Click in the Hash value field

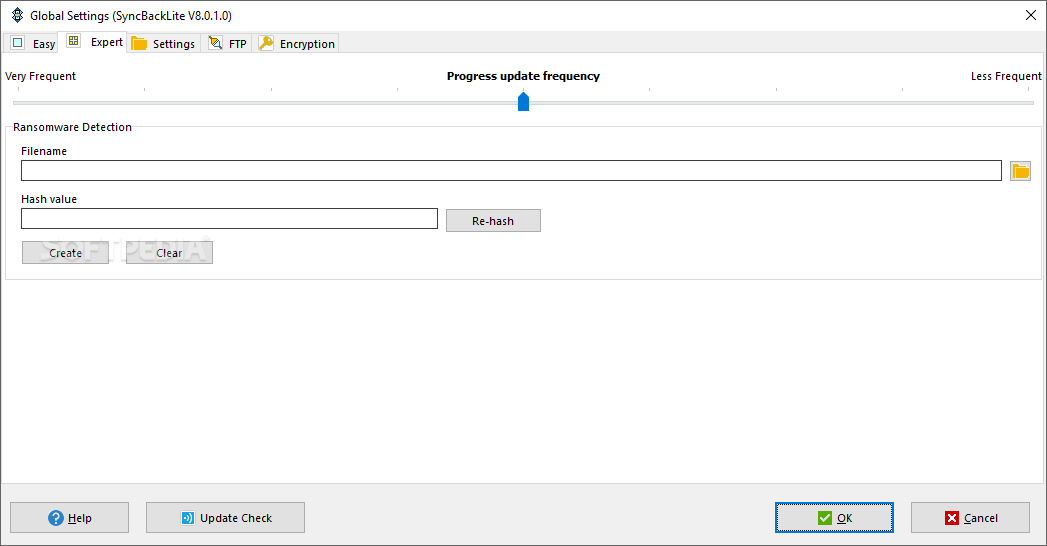[229, 218]
